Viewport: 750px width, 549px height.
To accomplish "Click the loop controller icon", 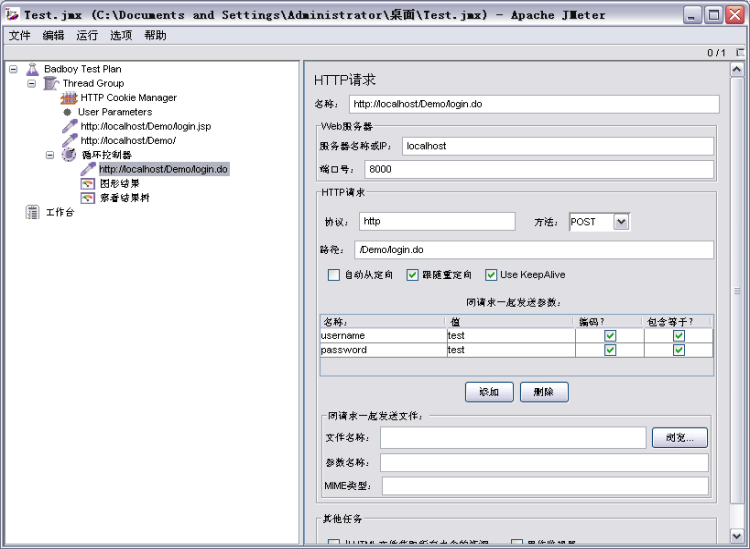I will pos(69,154).
